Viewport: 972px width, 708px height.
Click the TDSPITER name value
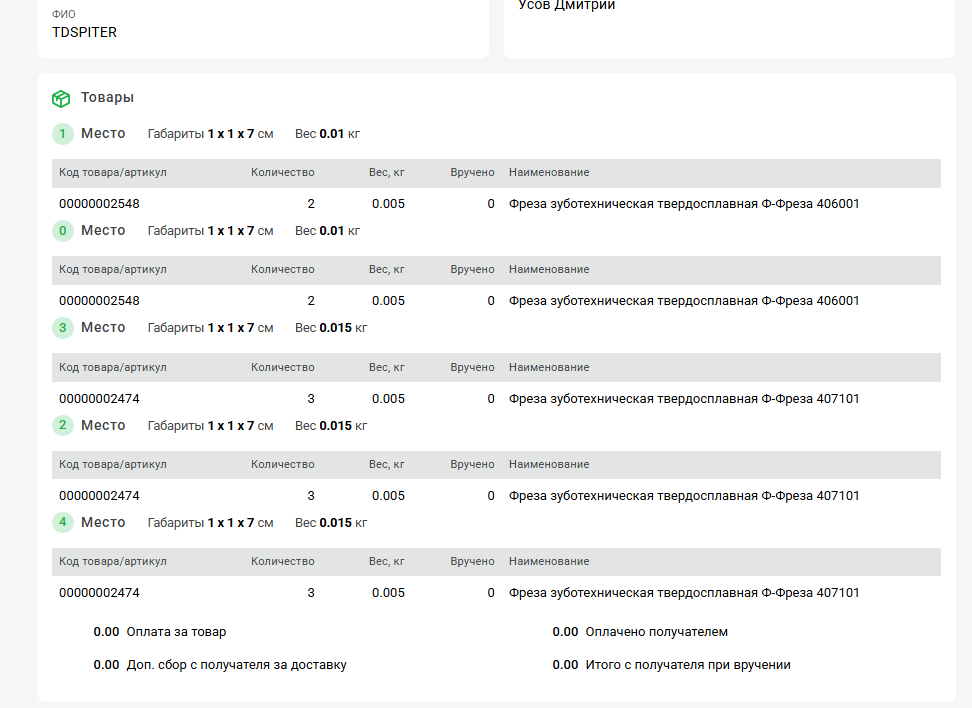[84, 32]
